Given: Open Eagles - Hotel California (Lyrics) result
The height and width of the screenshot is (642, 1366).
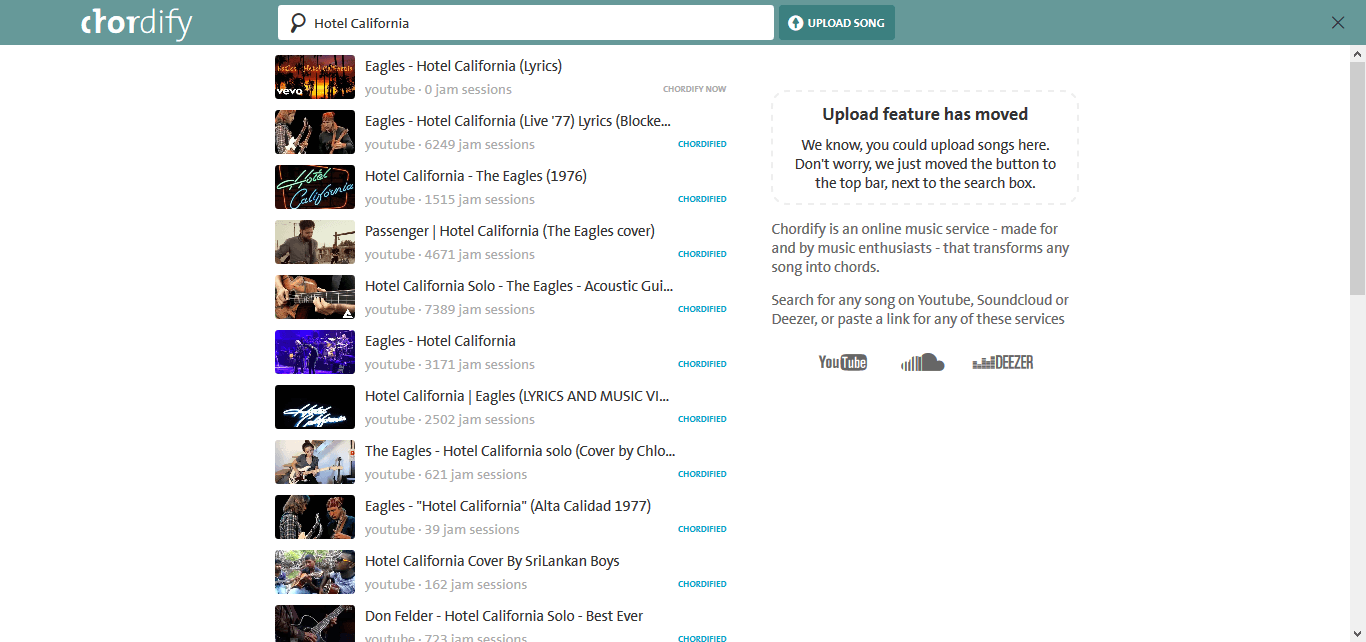Looking at the screenshot, I should (x=463, y=66).
